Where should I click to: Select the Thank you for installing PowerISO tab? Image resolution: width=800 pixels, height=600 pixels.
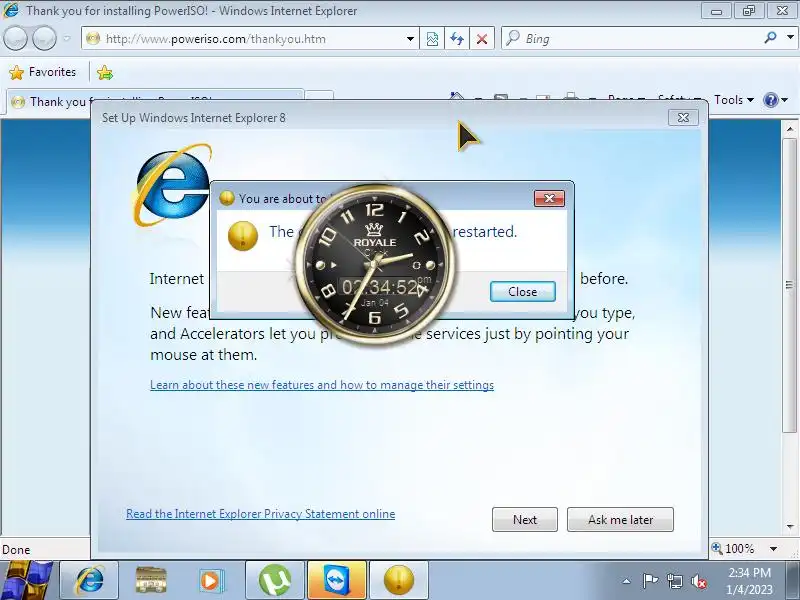[x=155, y=102]
